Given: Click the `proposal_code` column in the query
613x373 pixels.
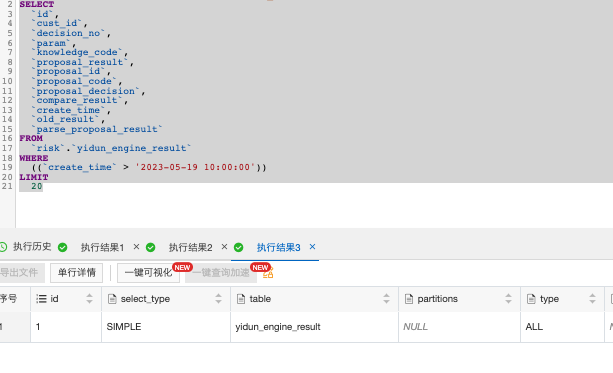Looking at the screenshot, I should click(x=74, y=81).
